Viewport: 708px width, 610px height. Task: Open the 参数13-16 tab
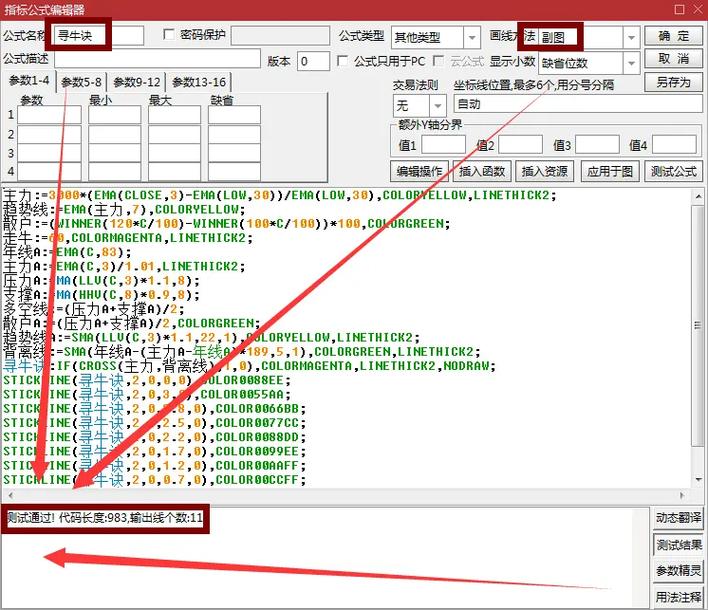pyautogui.click(x=198, y=82)
